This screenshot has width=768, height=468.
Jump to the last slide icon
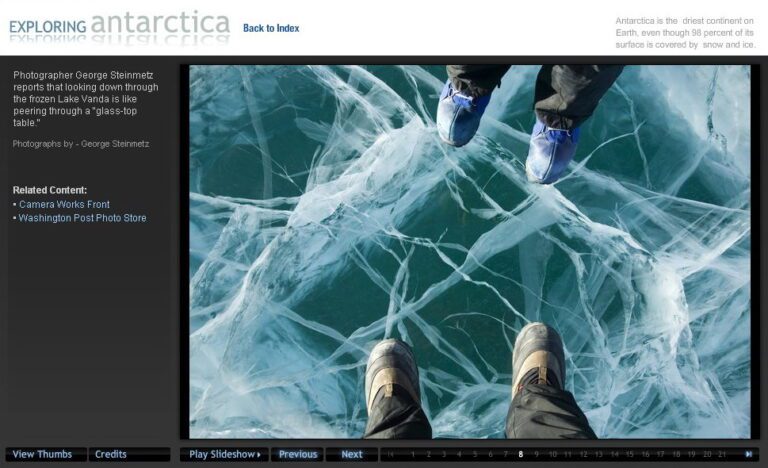[x=749, y=454]
